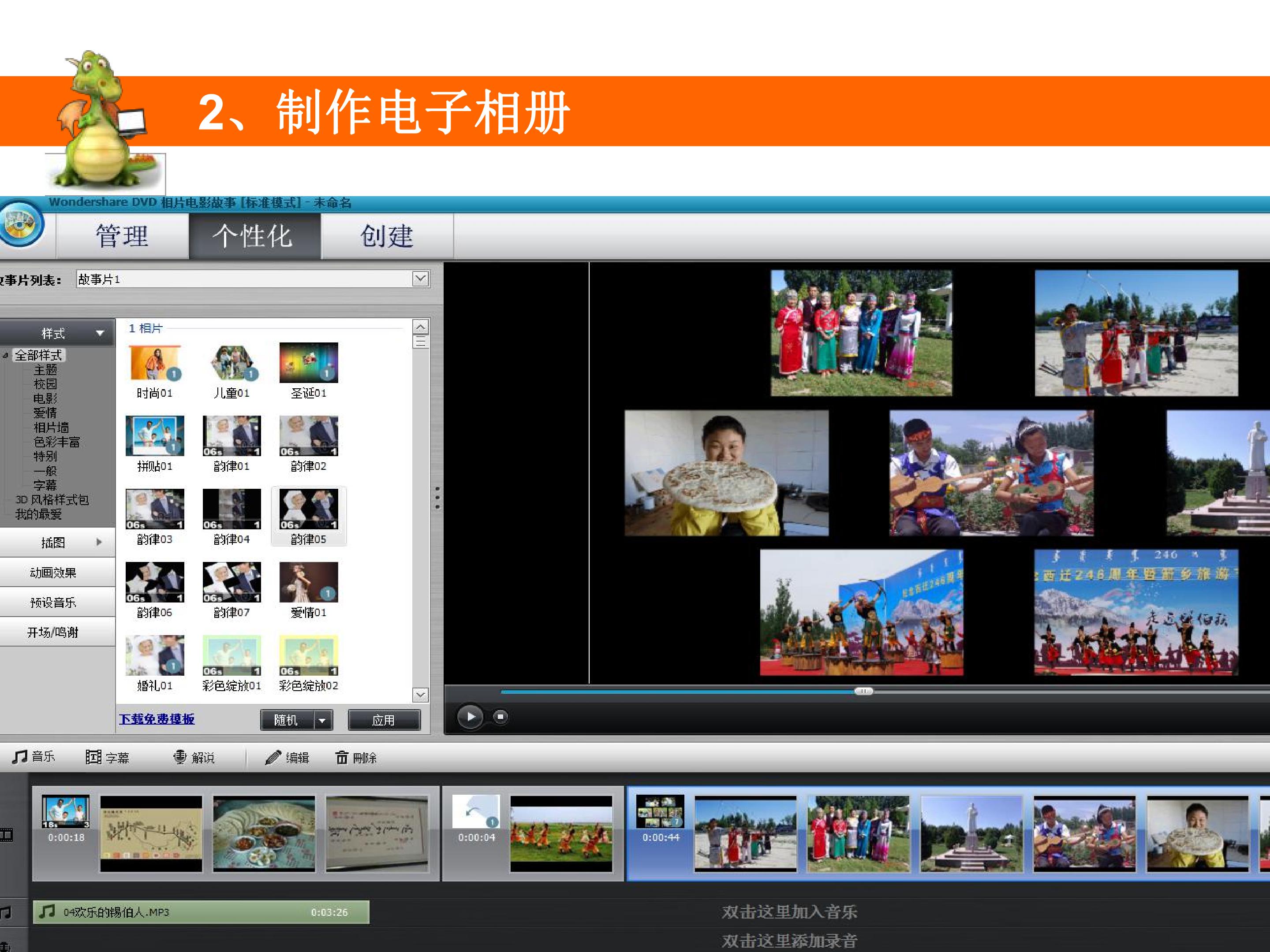
Task: Choose the 韵律02 style template
Action: click(x=309, y=443)
